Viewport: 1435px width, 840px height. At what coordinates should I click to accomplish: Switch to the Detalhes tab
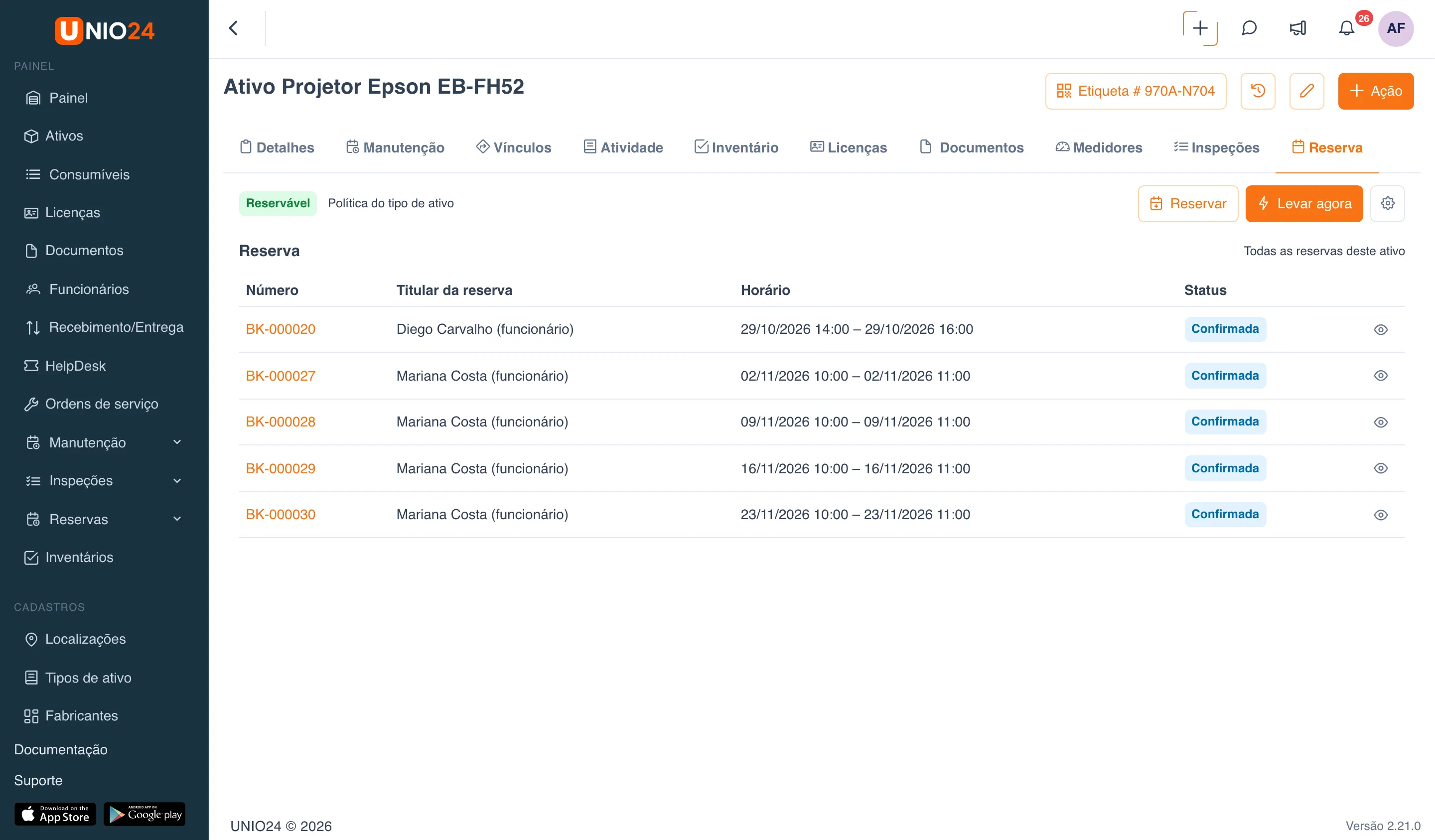coord(278,147)
